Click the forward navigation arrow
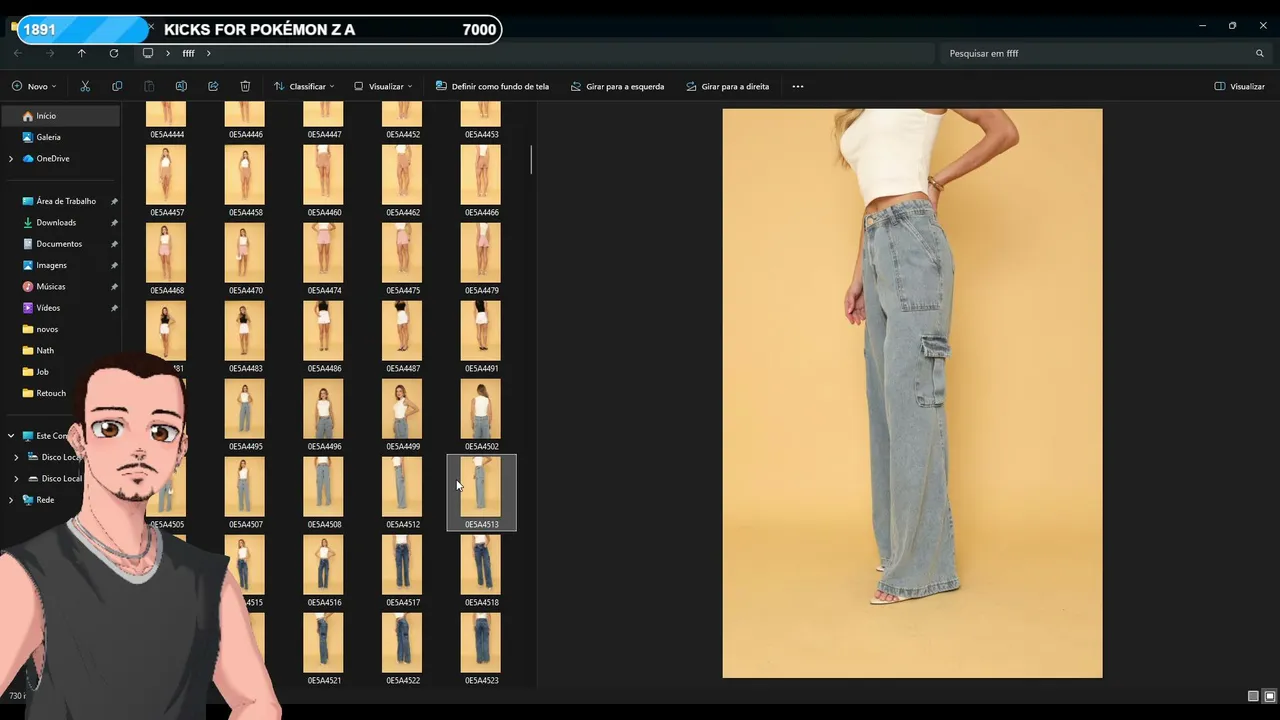This screenshot has width=1280, height=720. [50, 53]
